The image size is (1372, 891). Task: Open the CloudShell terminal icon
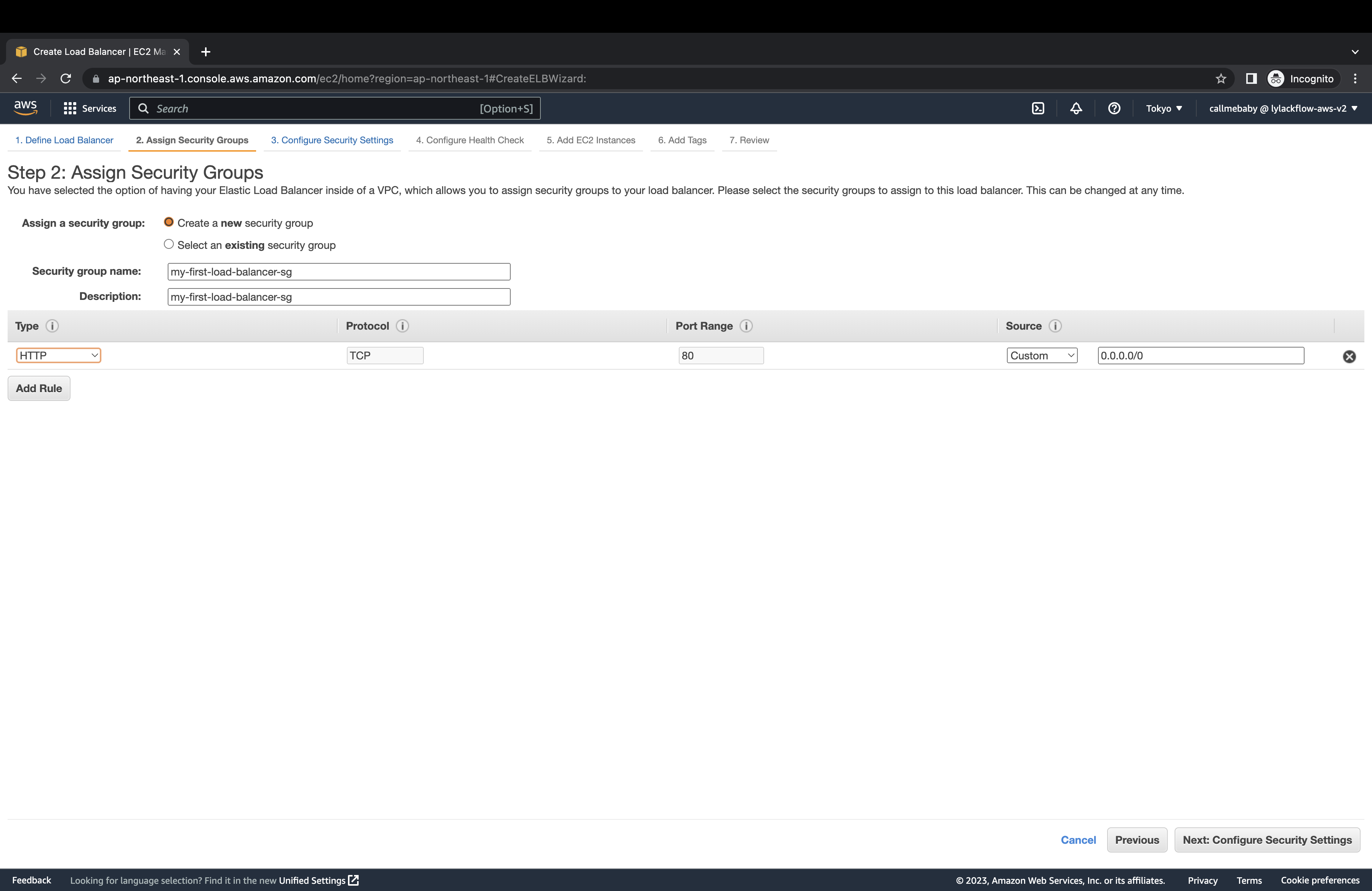(x=1038, y=108)
